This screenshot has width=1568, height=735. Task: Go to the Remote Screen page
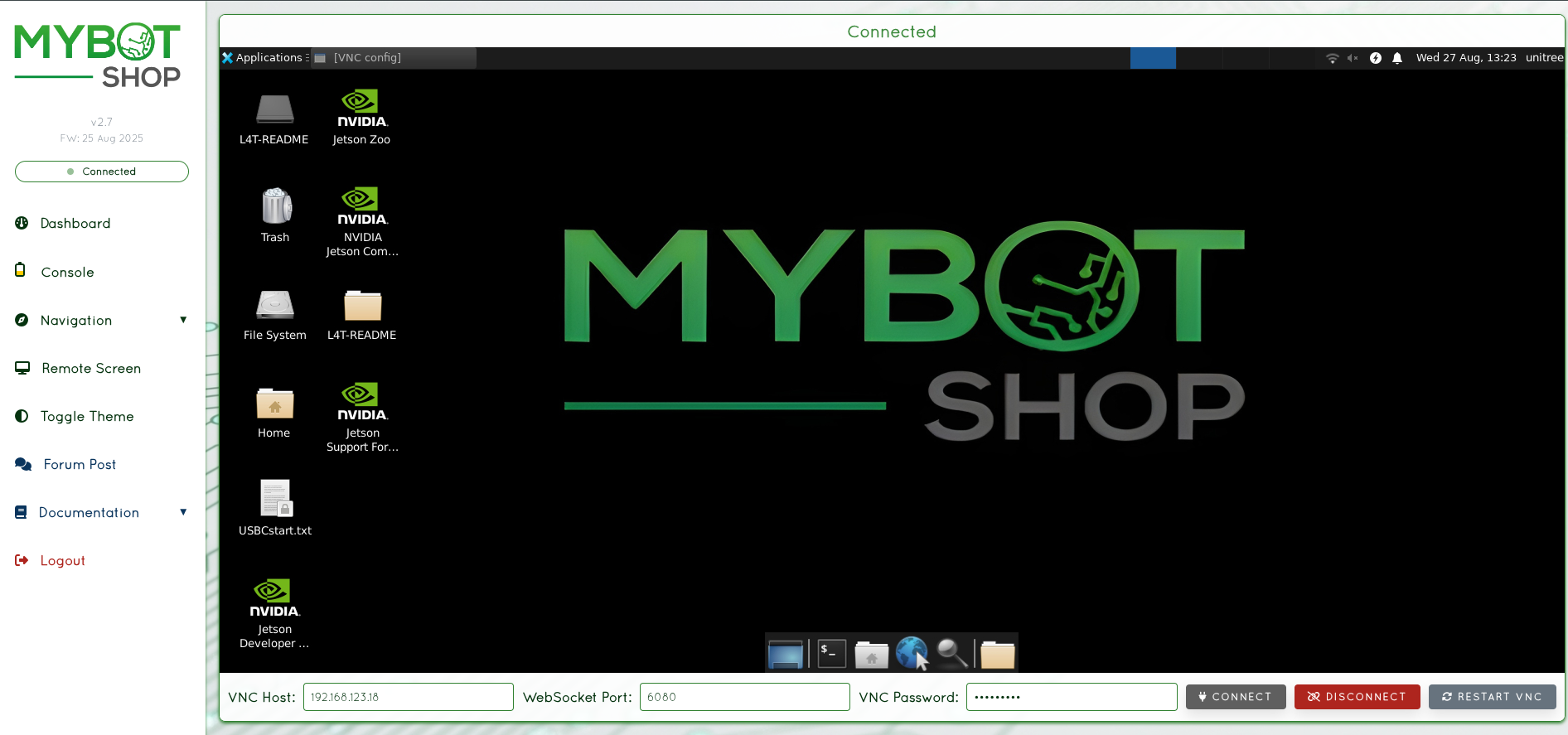point(91,369)
